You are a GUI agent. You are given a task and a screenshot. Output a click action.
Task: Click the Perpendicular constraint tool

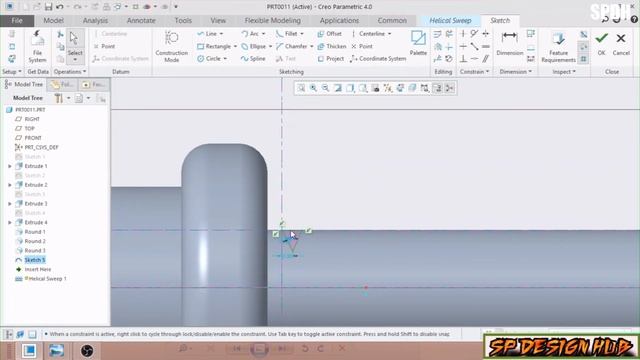[x=463, y=59]
